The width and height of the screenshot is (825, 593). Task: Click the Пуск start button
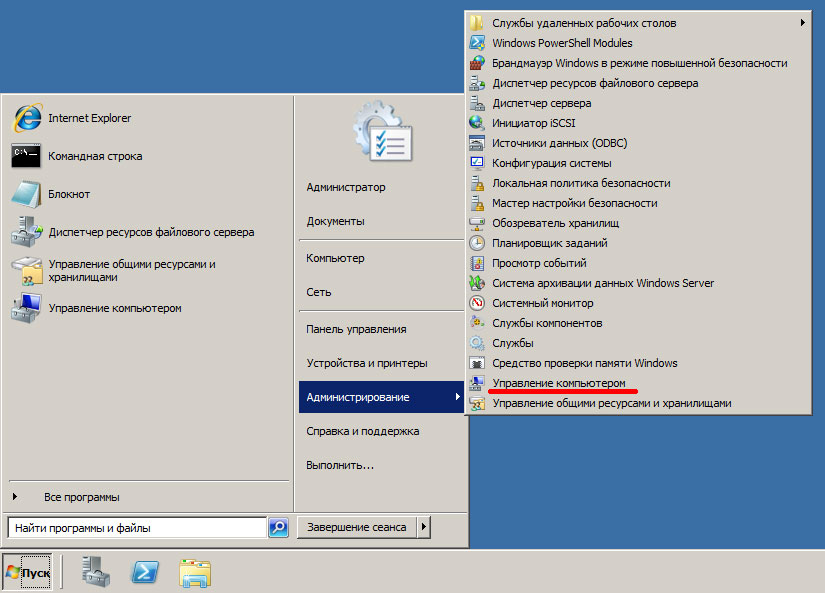[28, 572]
